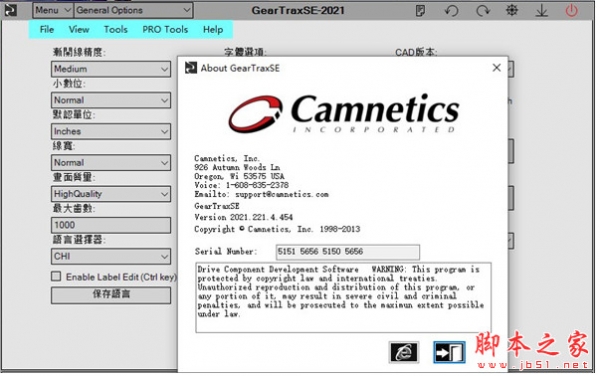The image size is (600, 376).
Task: Click the Copyright Camnetics, Inc. 1998-2013 line
Action: (x=277, y=229)
